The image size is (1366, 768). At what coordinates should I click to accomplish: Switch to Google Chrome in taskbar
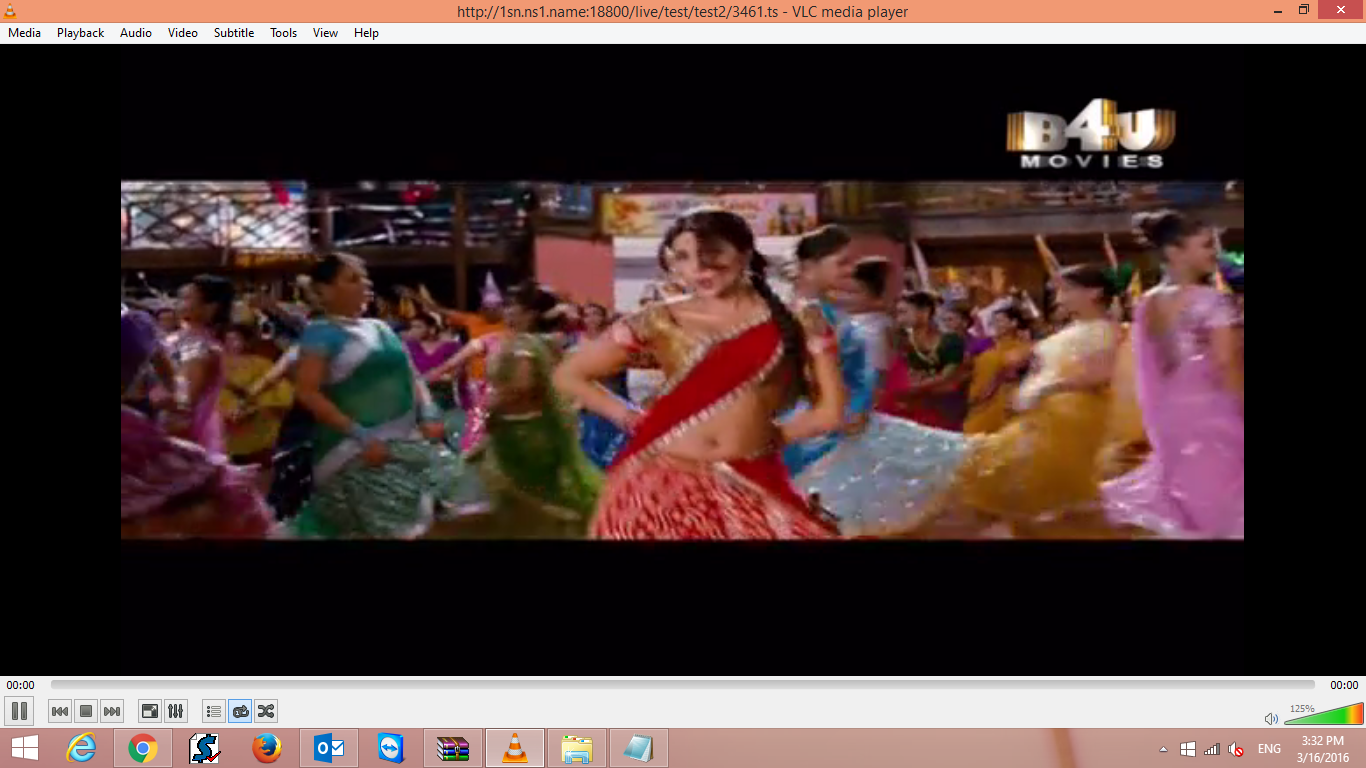click(143, 748)
